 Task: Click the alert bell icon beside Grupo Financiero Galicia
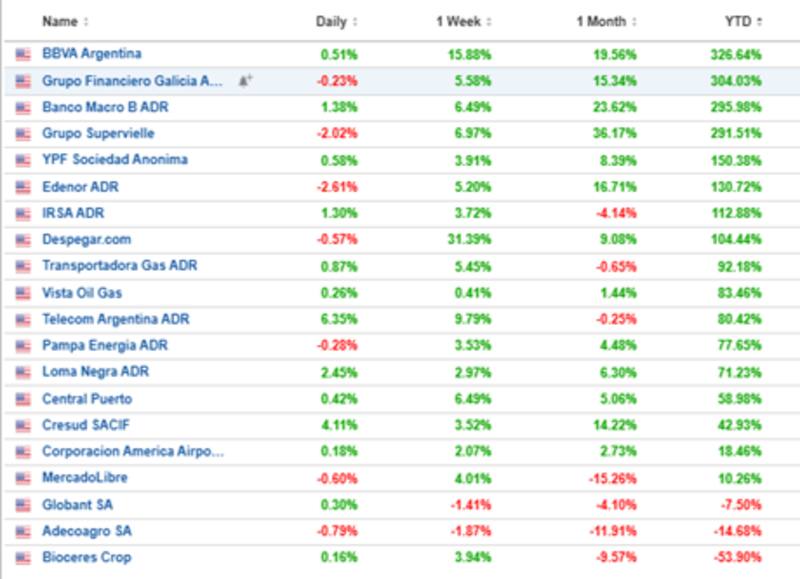(245, 81)
